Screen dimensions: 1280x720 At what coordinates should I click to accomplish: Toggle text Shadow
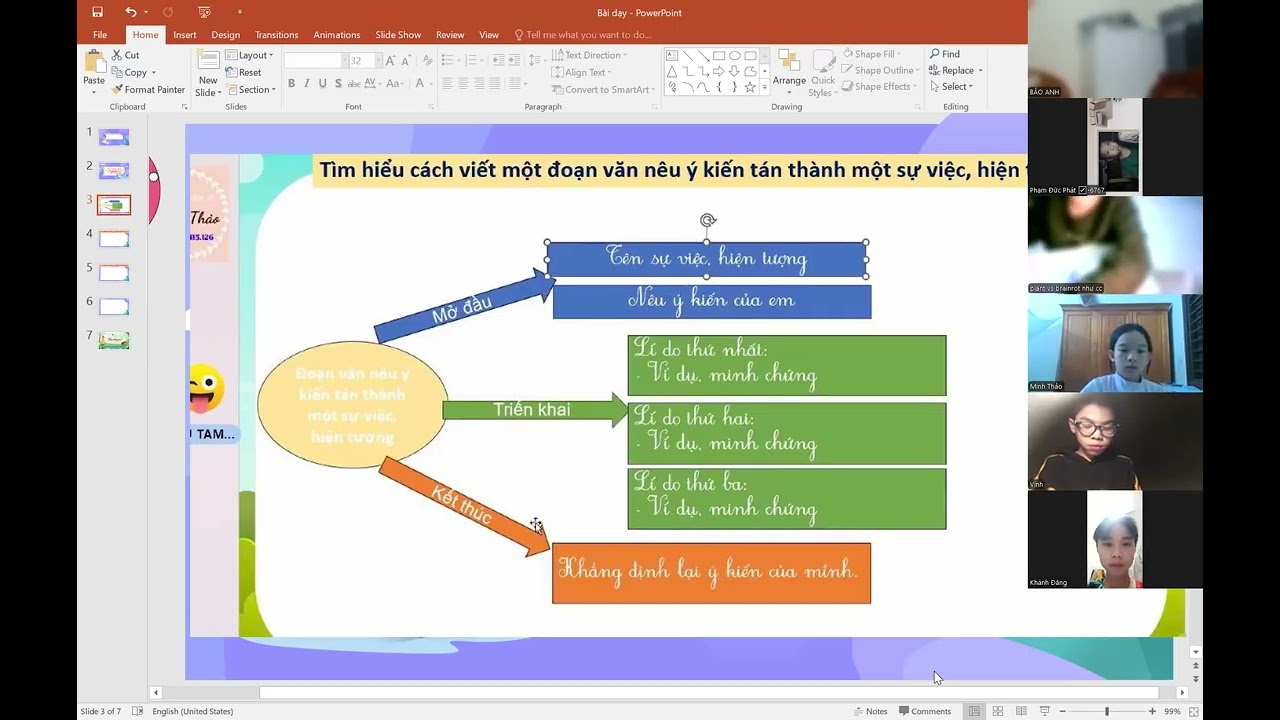tap(338, 83)
